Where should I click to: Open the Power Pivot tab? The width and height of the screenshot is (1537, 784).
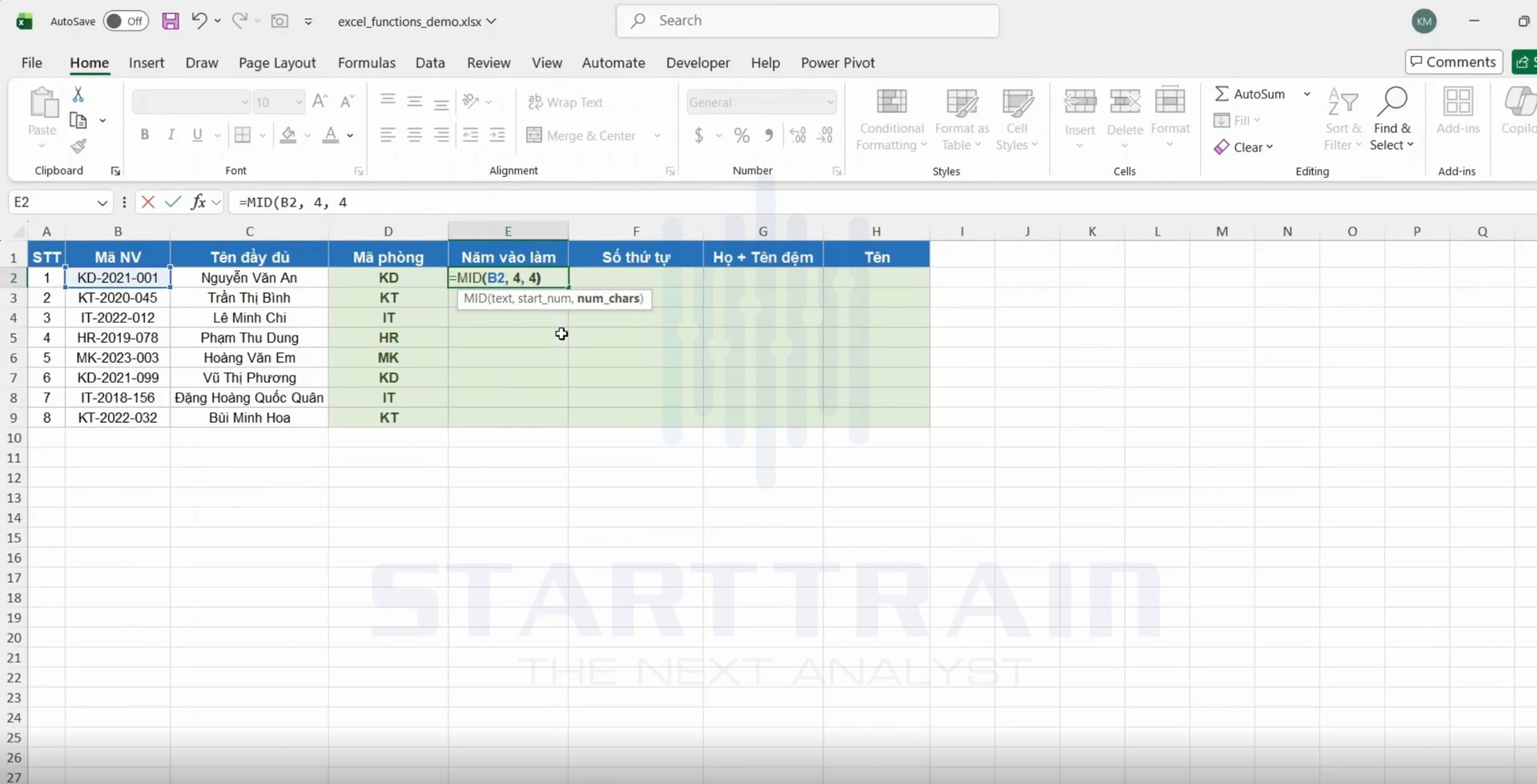click(x=838, y=63)
